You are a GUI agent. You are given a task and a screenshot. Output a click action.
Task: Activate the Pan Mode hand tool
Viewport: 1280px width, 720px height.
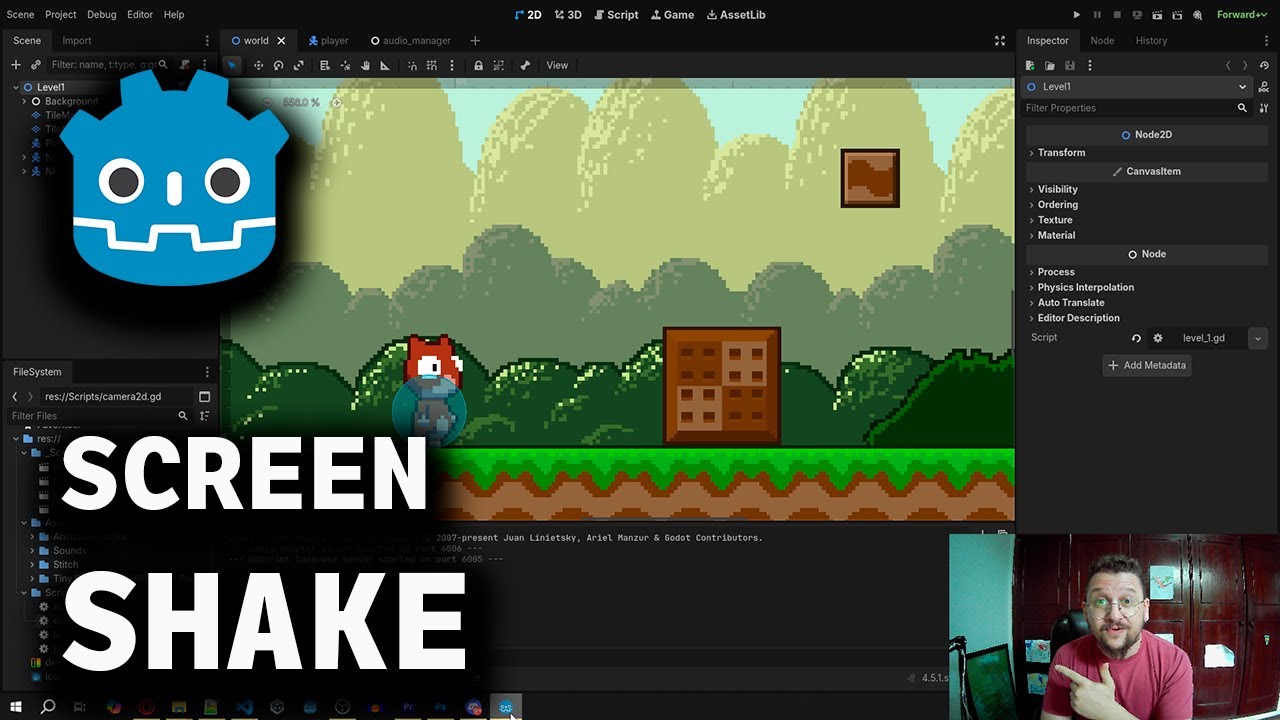[x=365, y=65]
